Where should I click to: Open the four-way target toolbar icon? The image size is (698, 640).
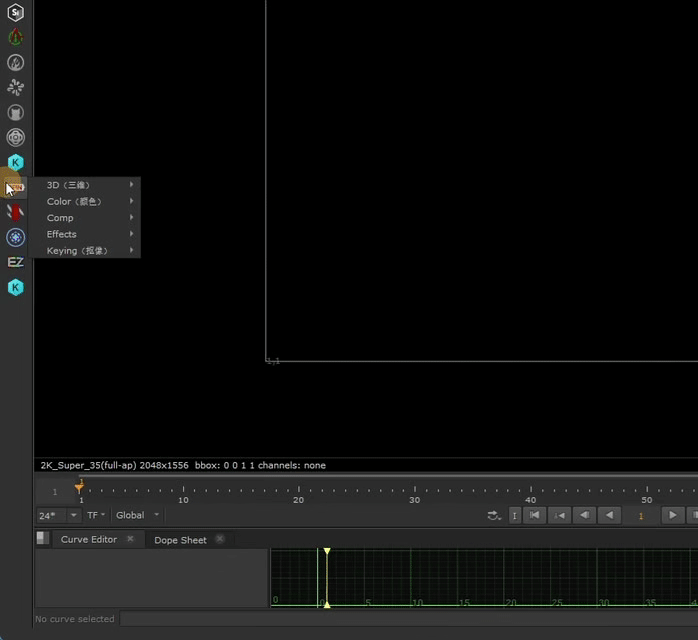click(x=16, y=138)
